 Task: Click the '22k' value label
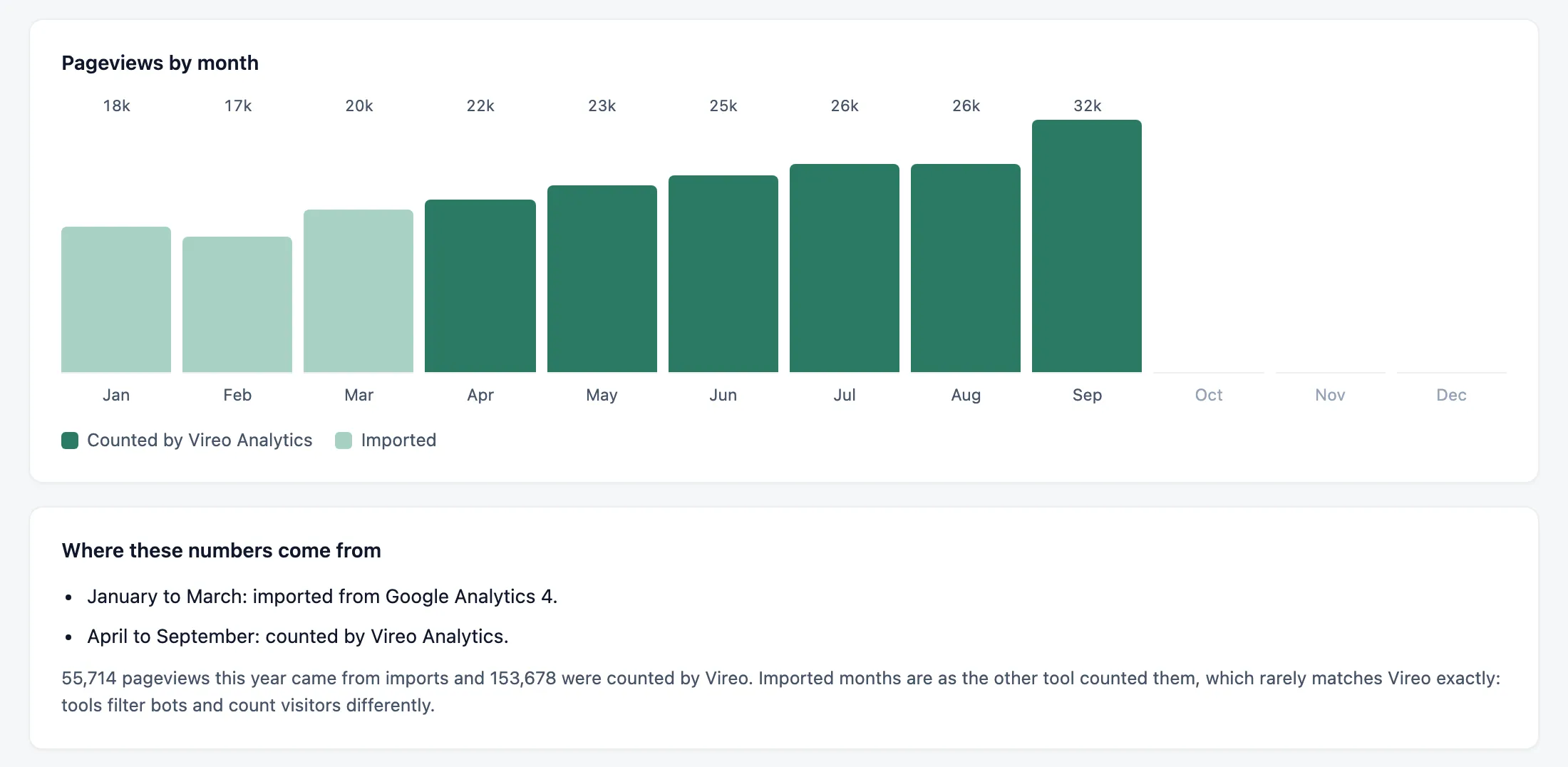[480, 106]
